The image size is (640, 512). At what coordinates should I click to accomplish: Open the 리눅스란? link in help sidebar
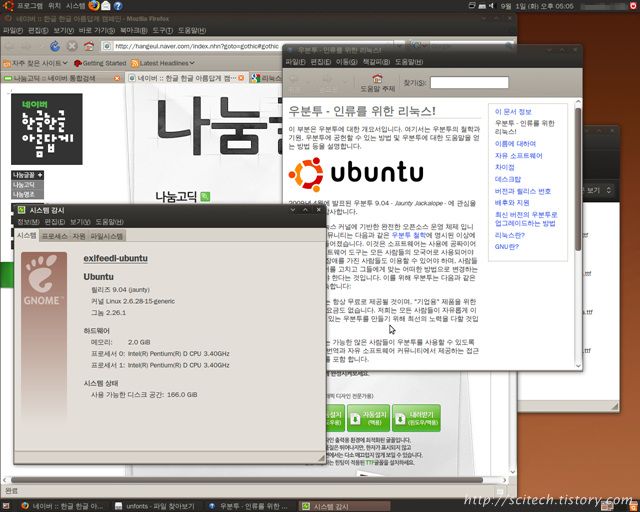point(509,235)
